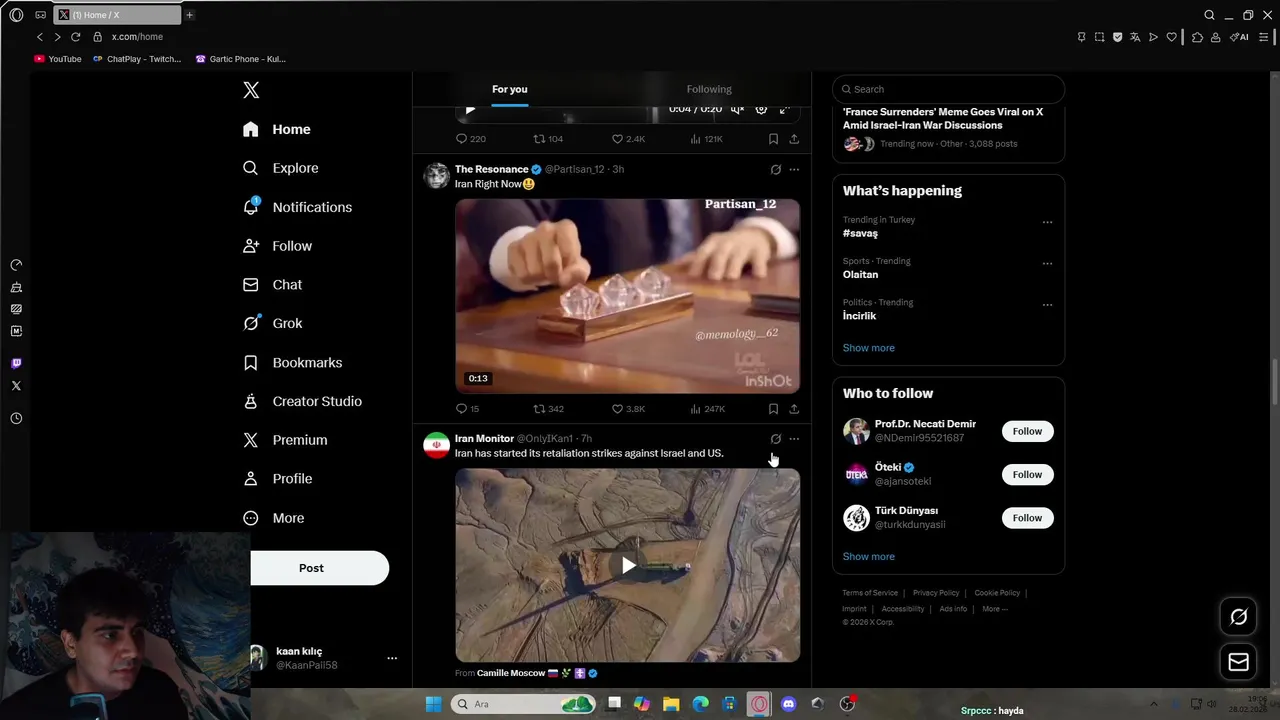Open the Gartic Phone bookmark
This screenshot has width=1280, height=720.
click(x=241, y=59)
